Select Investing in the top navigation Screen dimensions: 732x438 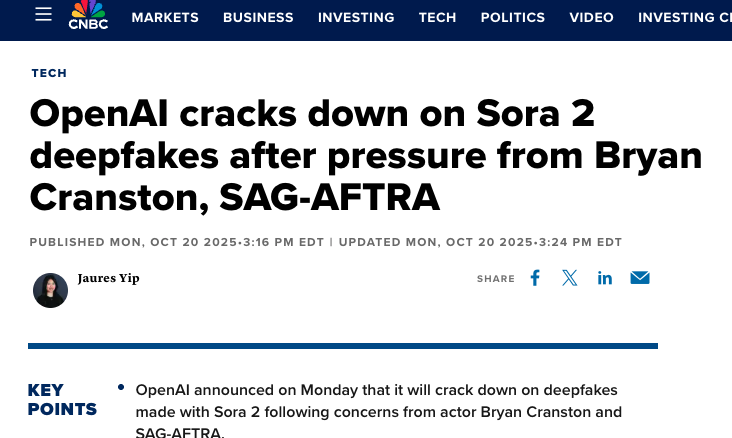point(356,17)
